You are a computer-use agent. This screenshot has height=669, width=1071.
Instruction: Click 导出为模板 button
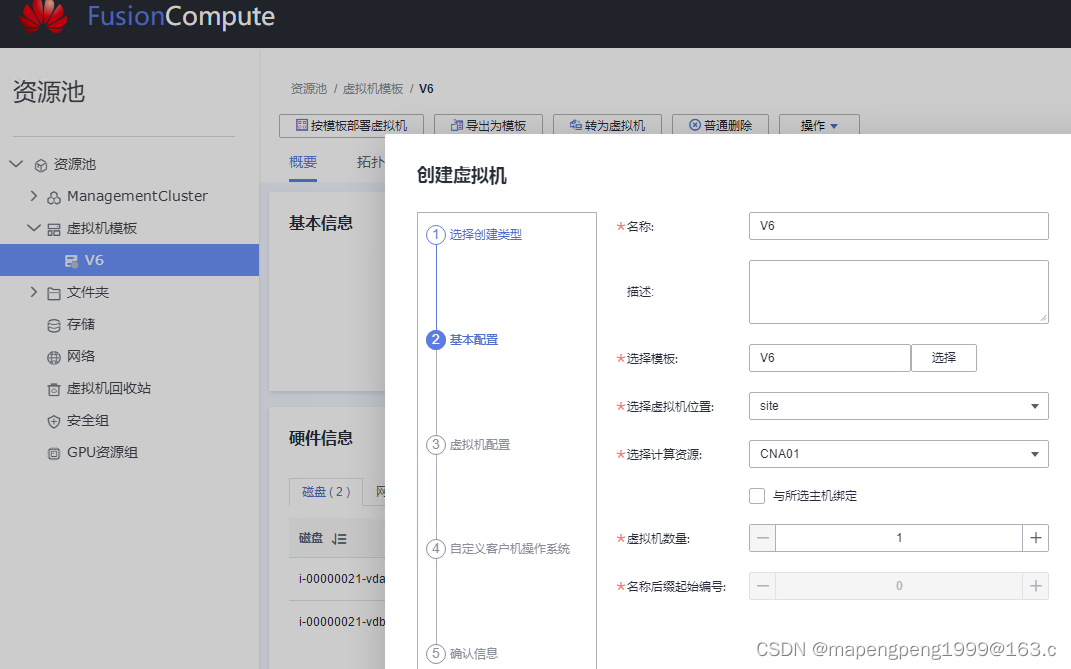[x=488, y=125]
